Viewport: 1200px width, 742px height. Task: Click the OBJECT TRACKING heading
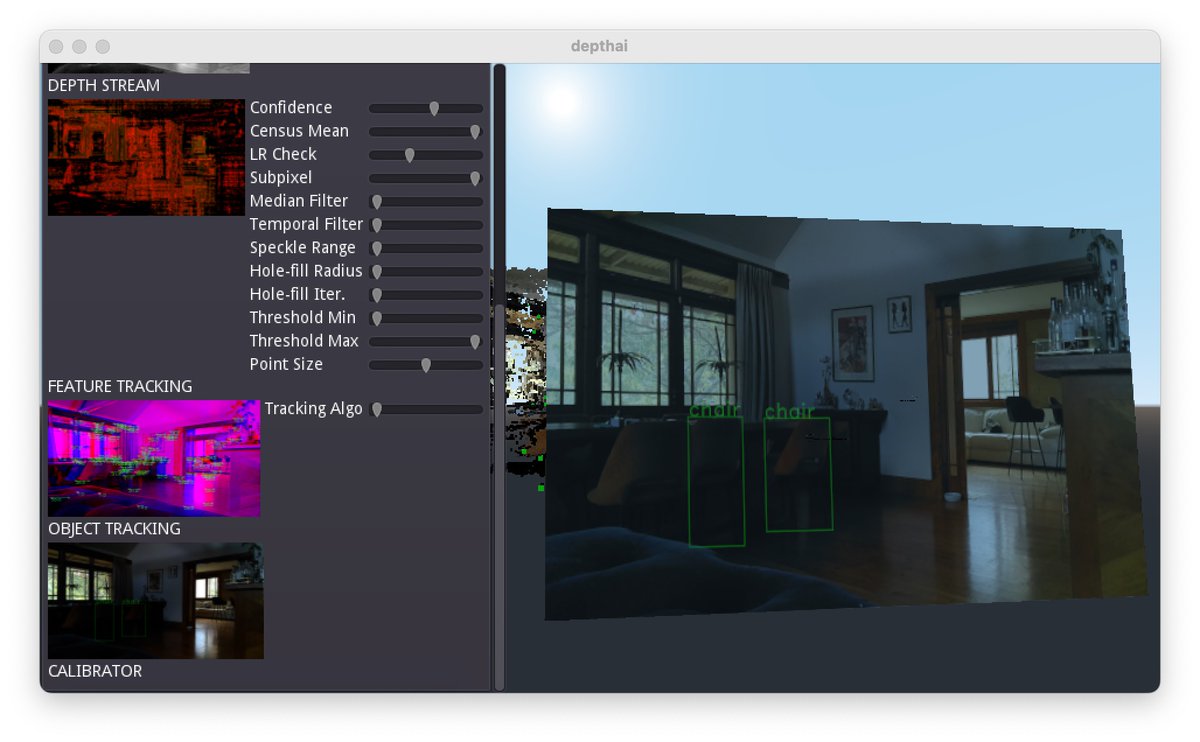(114, 529)
